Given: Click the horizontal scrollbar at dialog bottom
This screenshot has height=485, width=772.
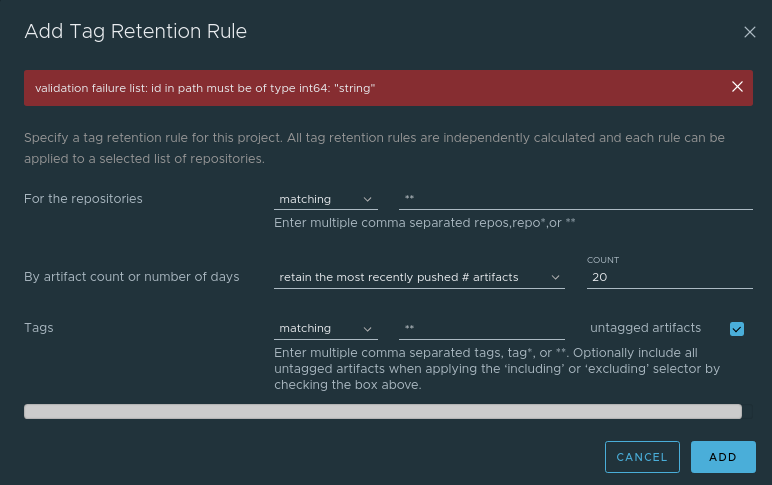Looking at the screenshot, I should [383, 412].
